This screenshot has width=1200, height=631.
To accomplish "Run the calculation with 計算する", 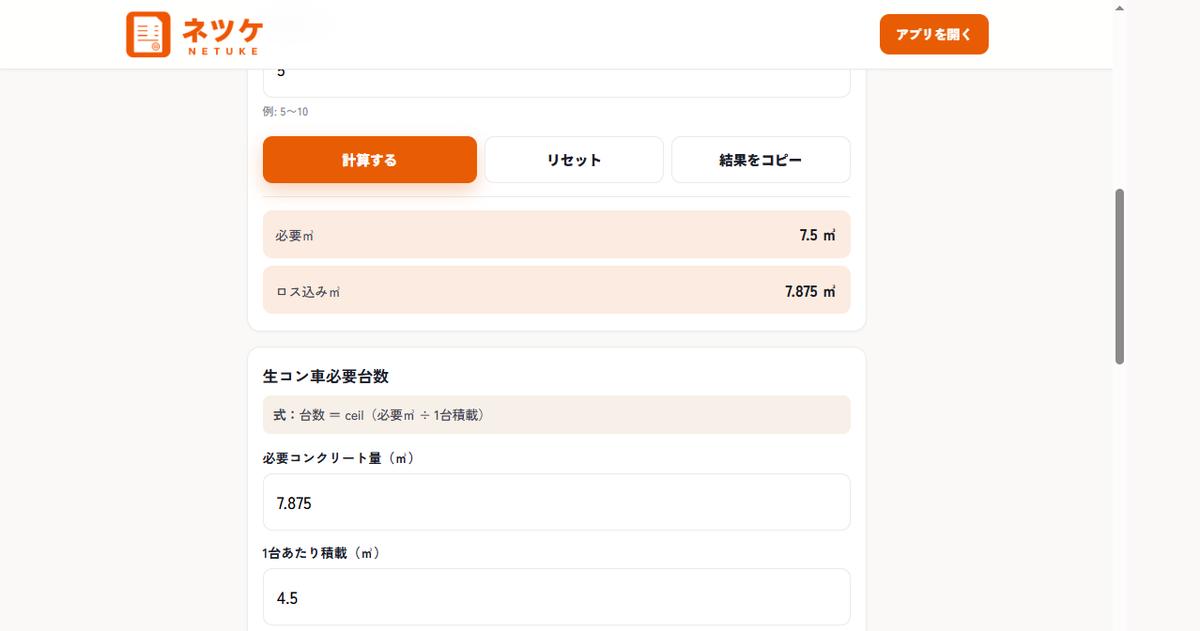I will pyautogui.click(x=370, y=160).
